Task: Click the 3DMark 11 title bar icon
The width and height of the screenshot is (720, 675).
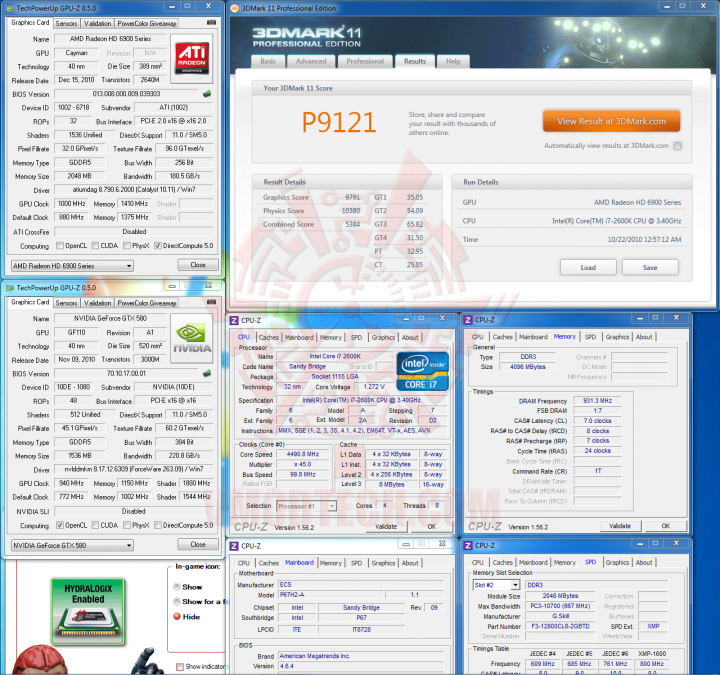Action: tap(234, 8)
